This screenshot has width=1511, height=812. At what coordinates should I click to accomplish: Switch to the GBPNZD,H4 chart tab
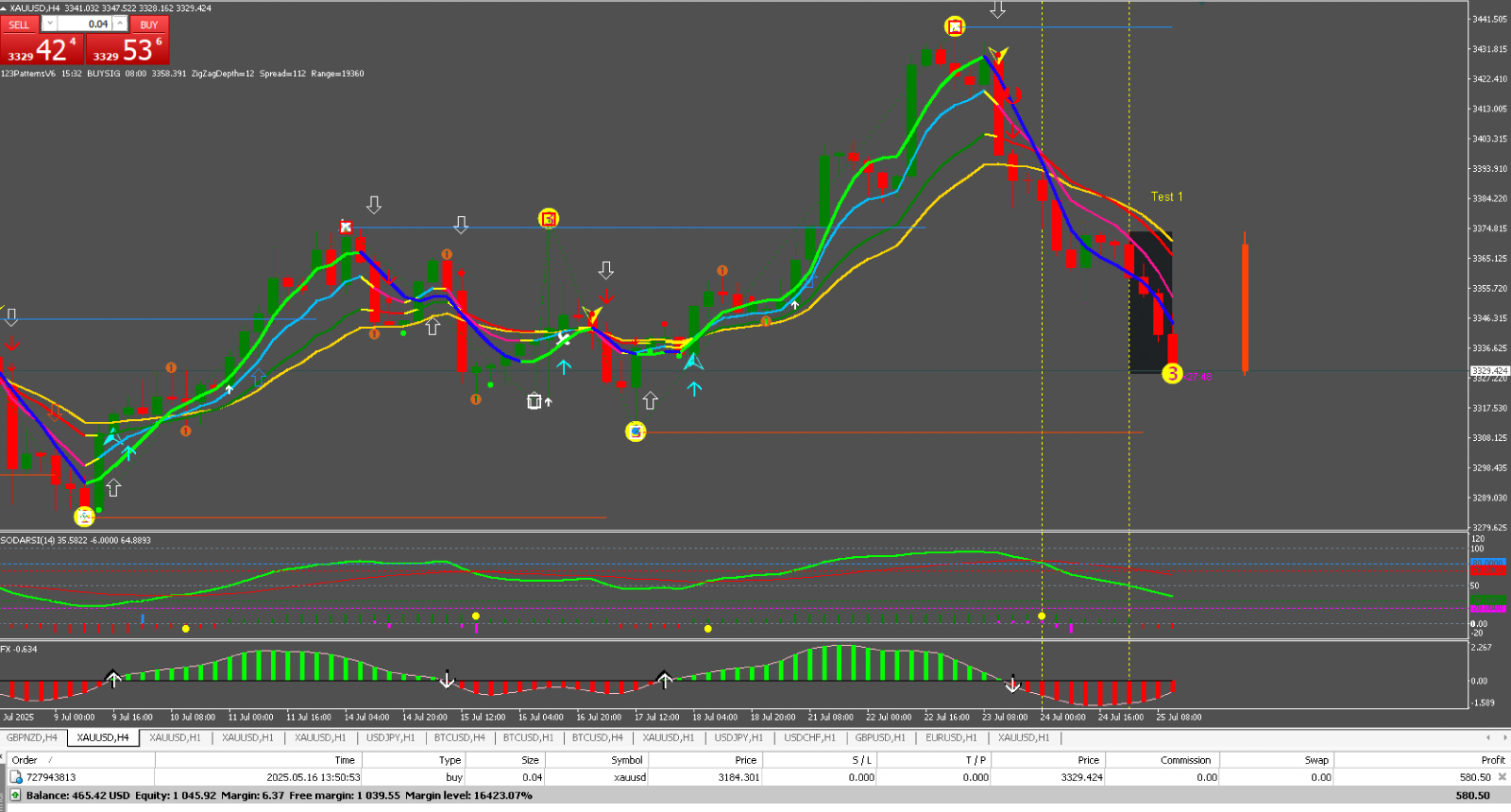tap(32, 737)
